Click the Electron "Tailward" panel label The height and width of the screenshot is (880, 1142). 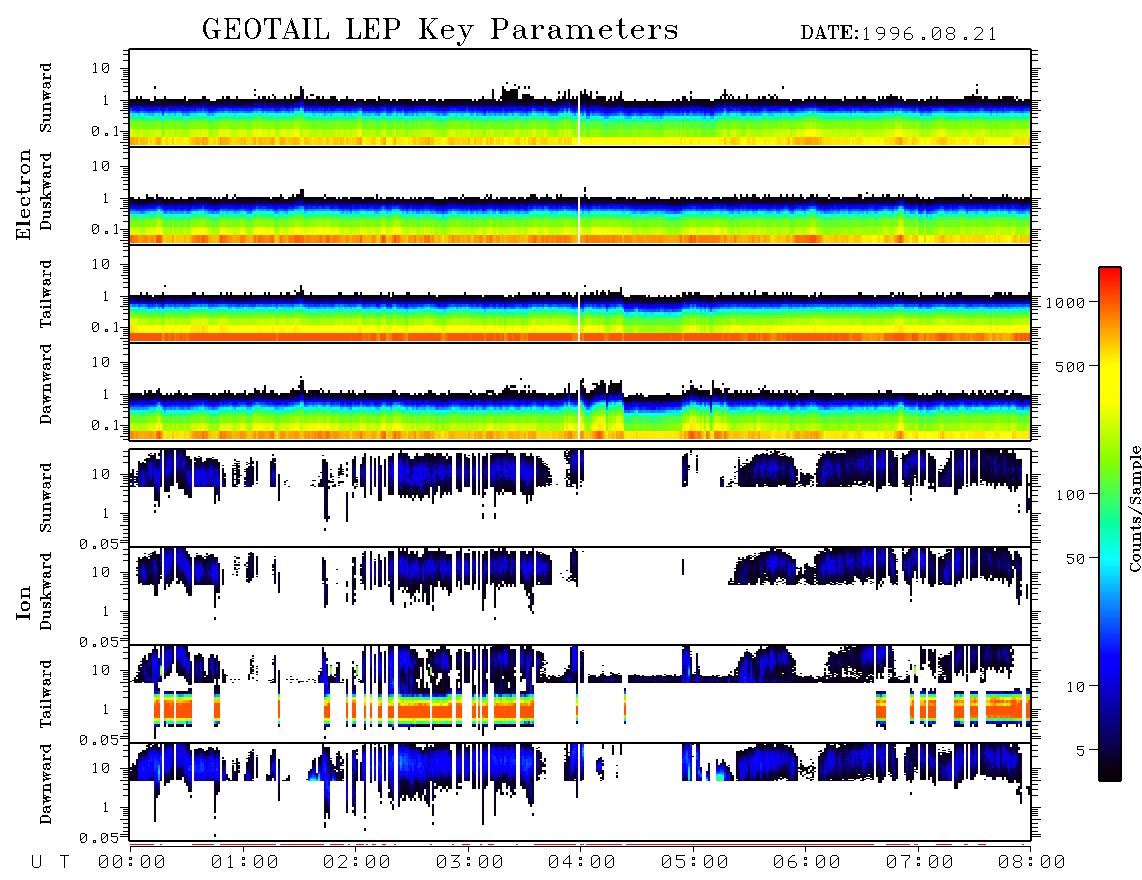click(46, 294)
